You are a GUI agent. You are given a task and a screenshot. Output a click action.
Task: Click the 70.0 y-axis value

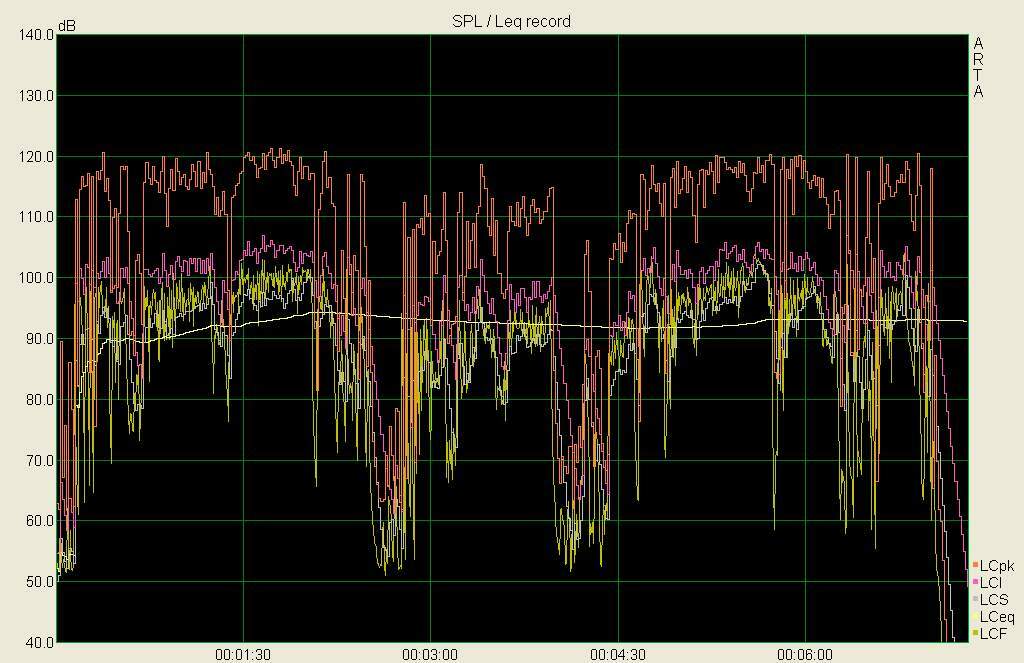pos(39,460)
